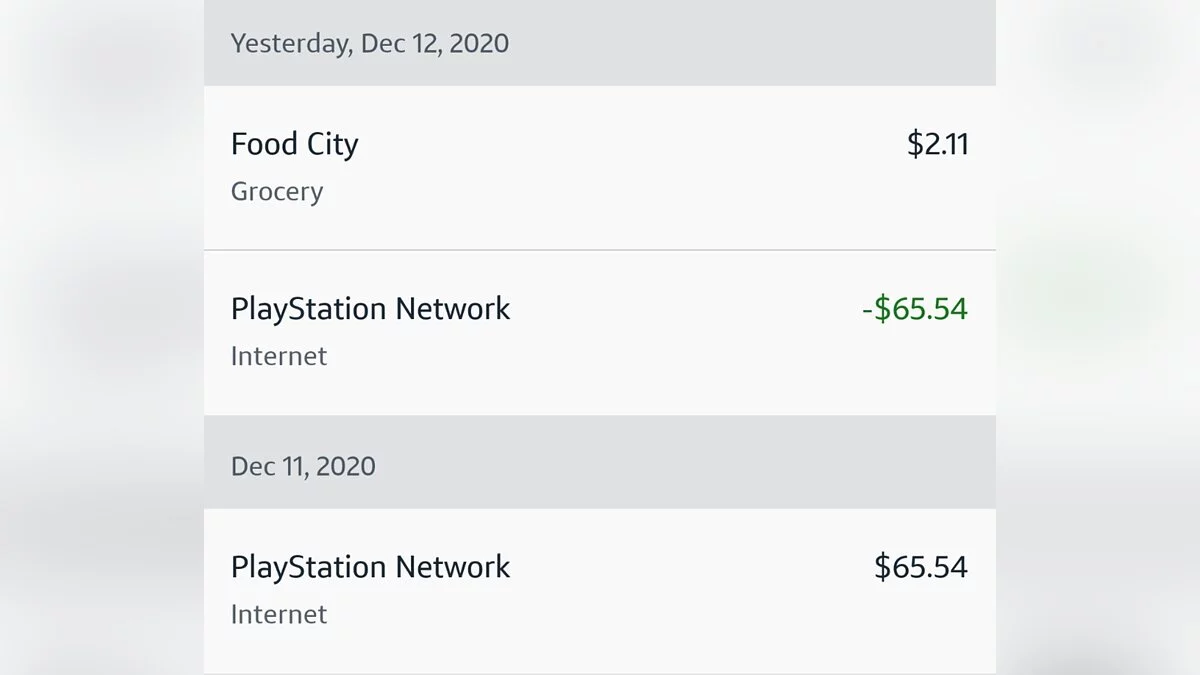
Task: Click blurred background right of the transaction list
Action: (x=1100, y=340)
